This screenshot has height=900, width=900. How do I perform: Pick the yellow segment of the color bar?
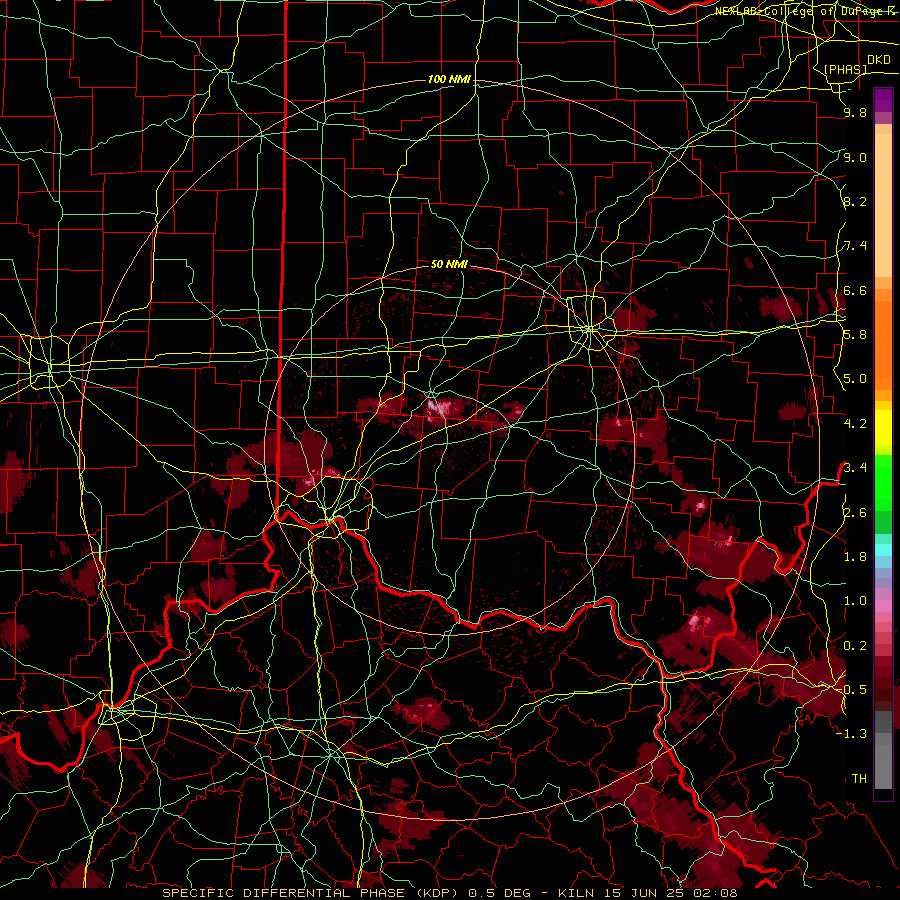coord(883,428)
